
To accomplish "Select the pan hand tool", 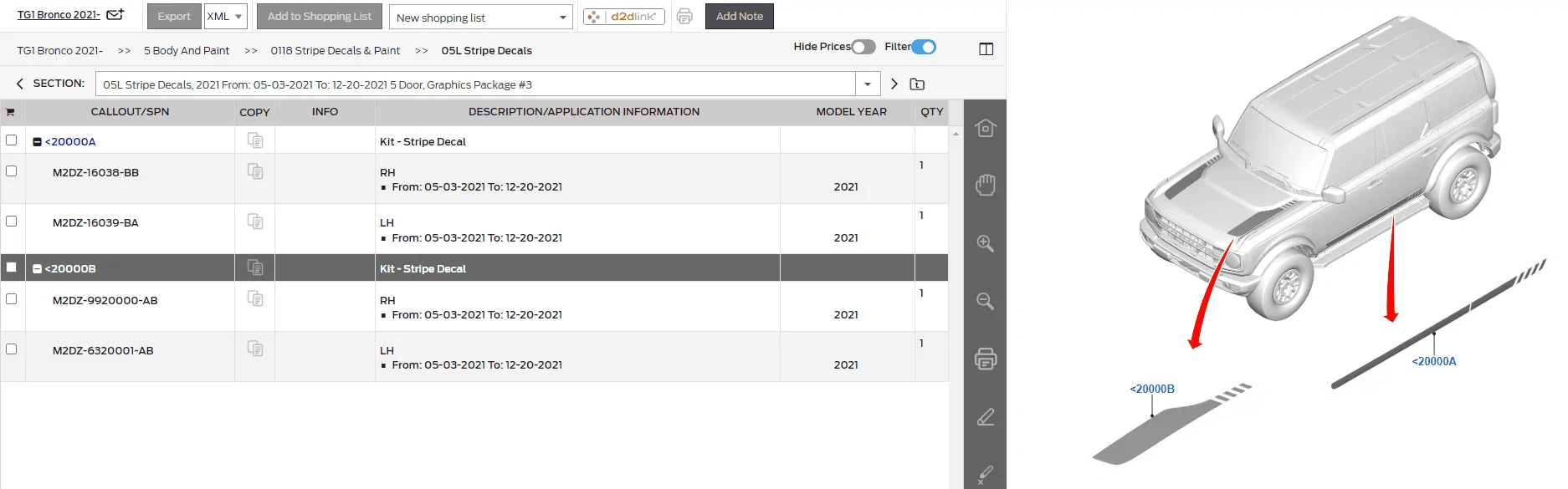I will click(x=986, y=185).
